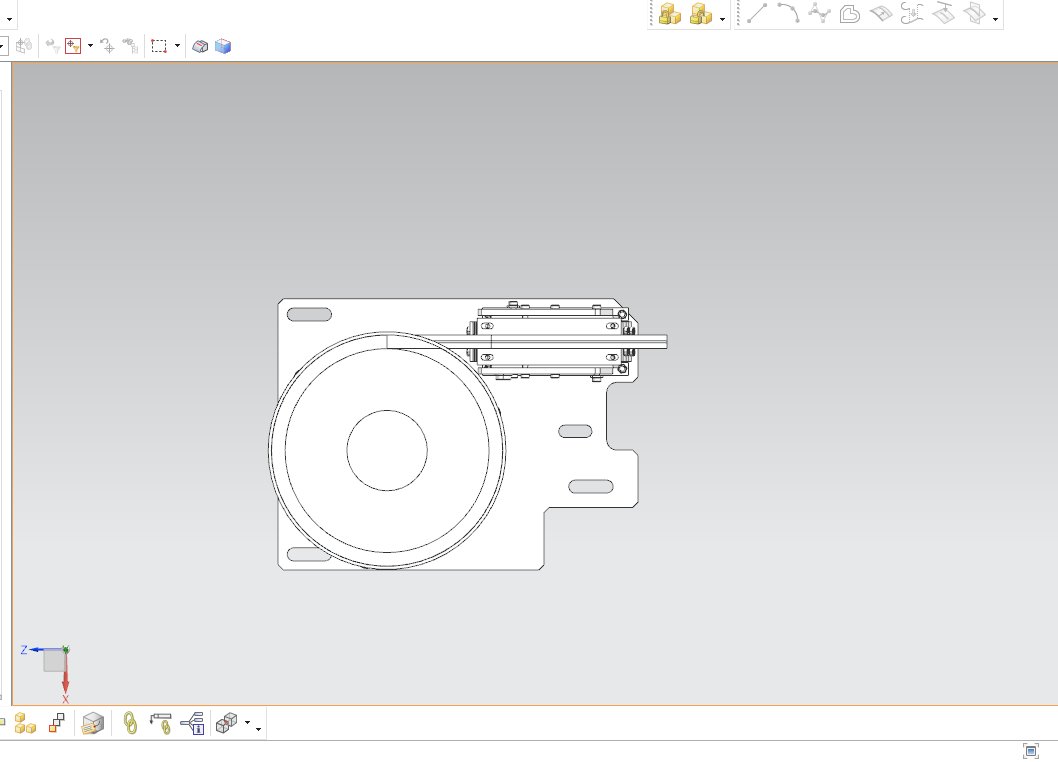Viewport: 1058px width, 762px height.
Task: Select the Line curve tool
Action: (x=757, y=13)
